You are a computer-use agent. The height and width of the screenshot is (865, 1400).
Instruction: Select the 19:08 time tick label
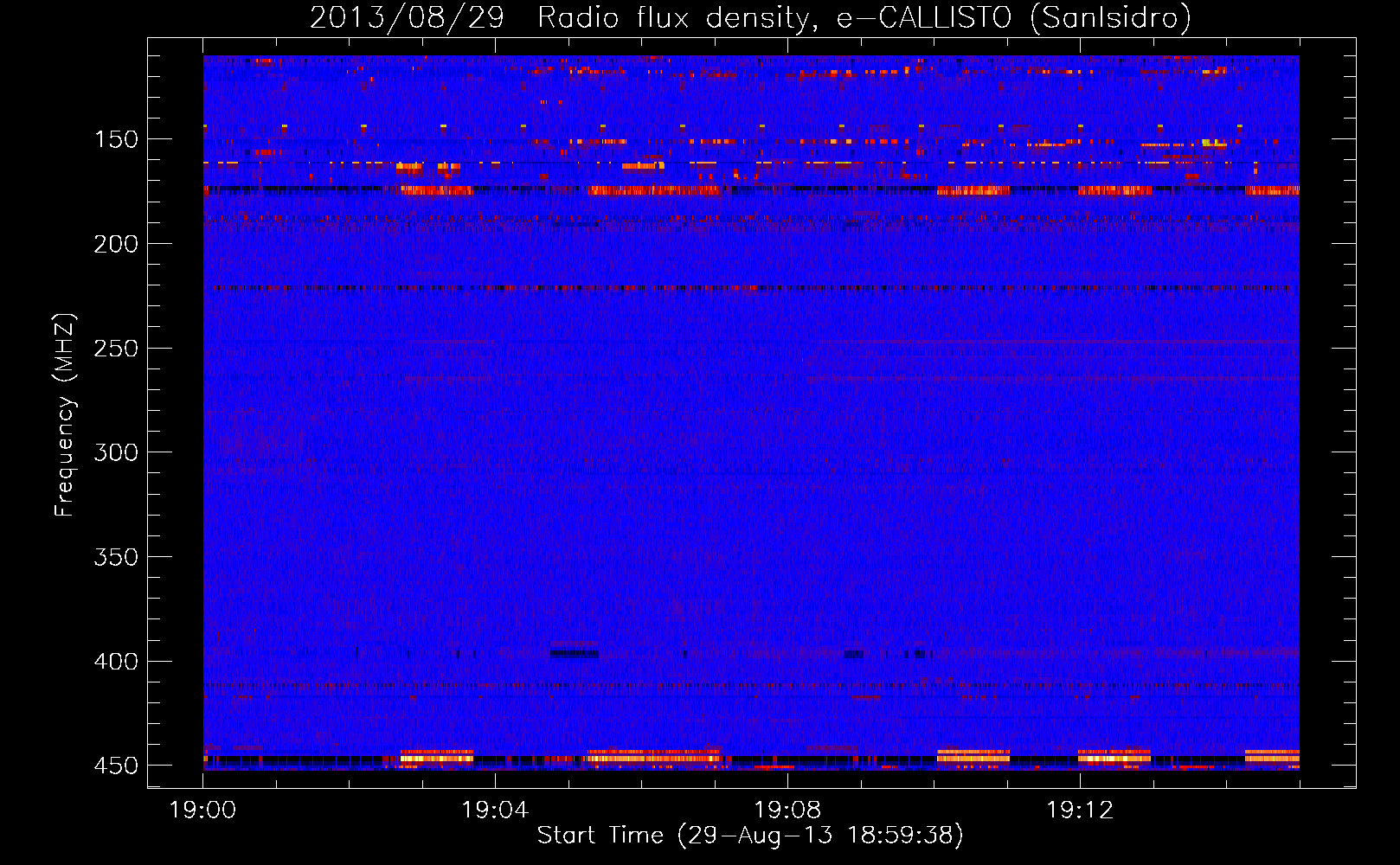[x=787, y=811]
